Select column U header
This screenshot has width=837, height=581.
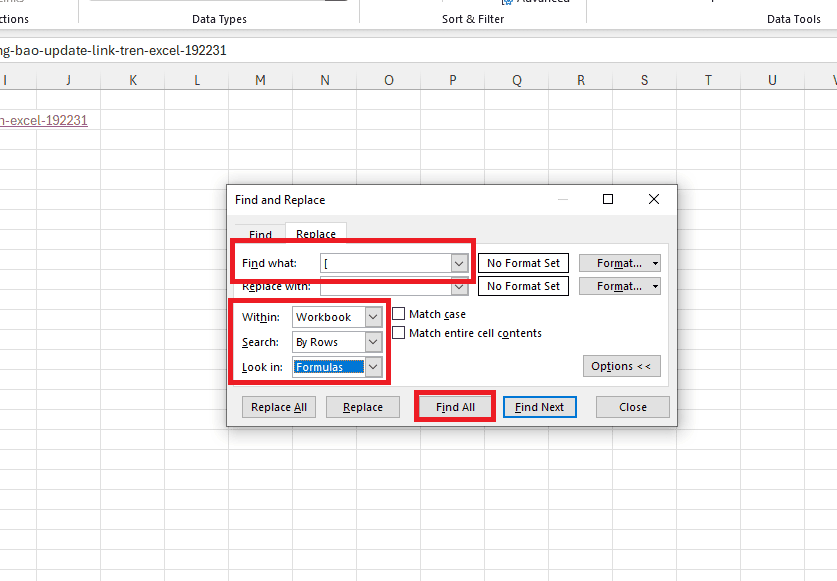pos(772,80)
